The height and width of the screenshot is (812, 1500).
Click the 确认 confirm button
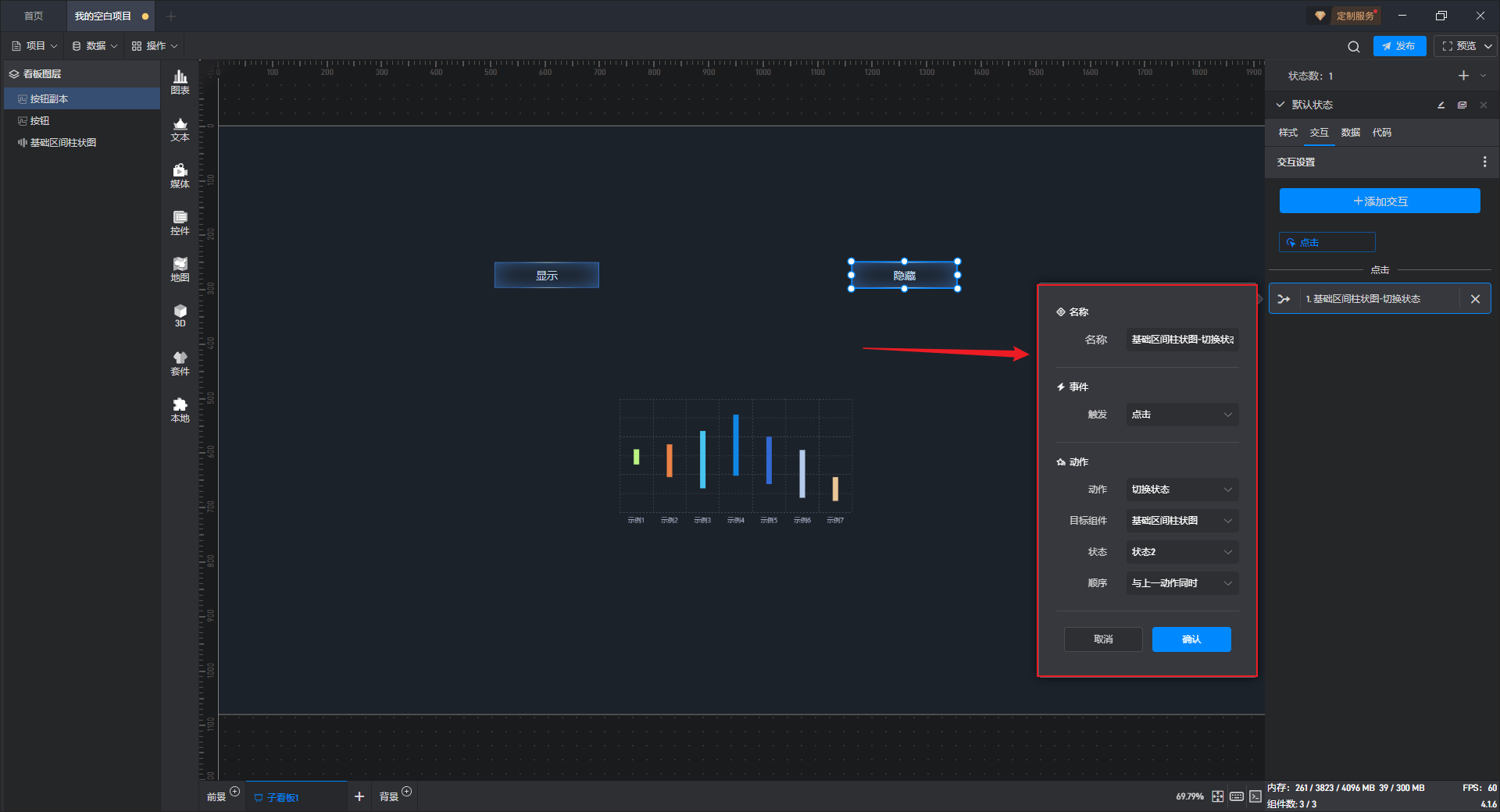[1191, 639]
